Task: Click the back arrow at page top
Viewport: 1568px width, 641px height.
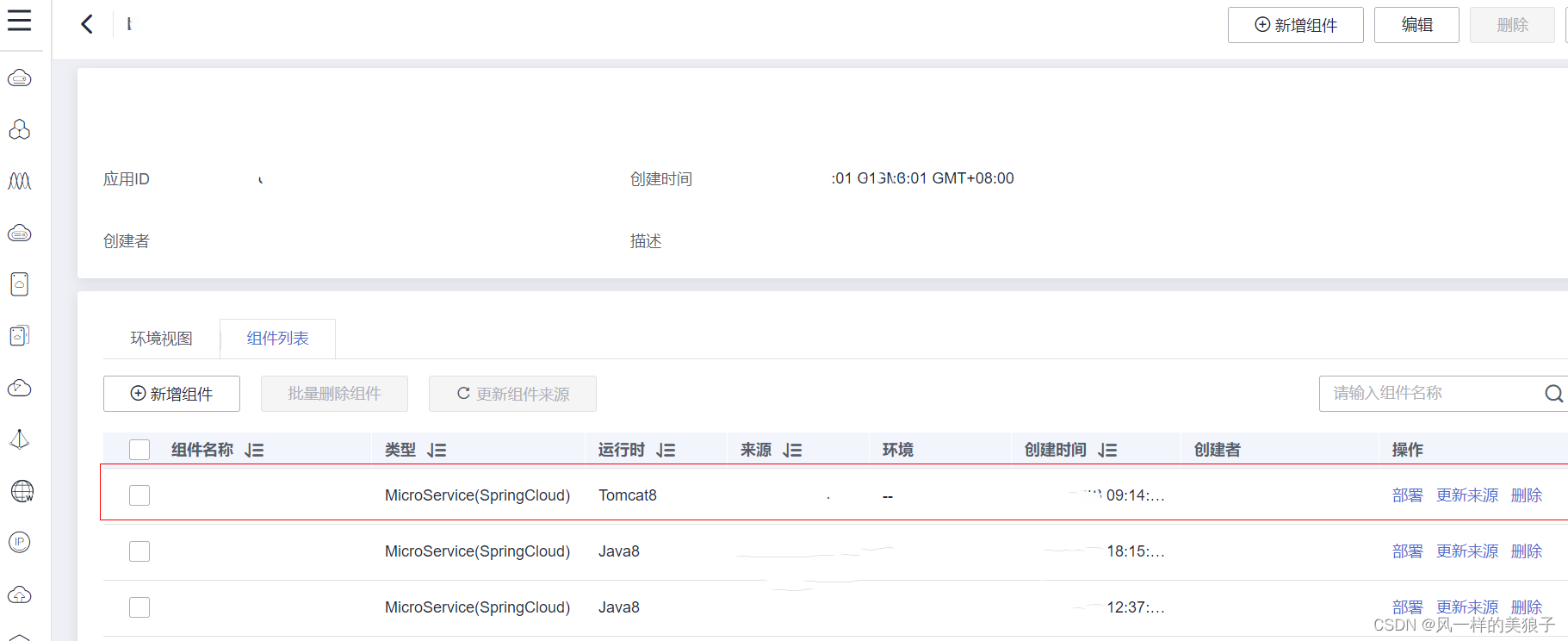Action: (87, 24)
